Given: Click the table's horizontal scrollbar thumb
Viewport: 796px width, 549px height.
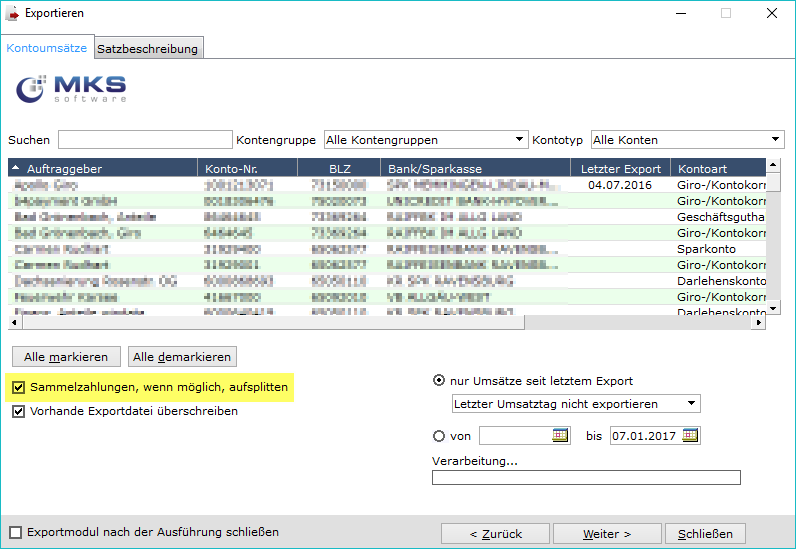Looking at the screenshot, I should point(273,322).
